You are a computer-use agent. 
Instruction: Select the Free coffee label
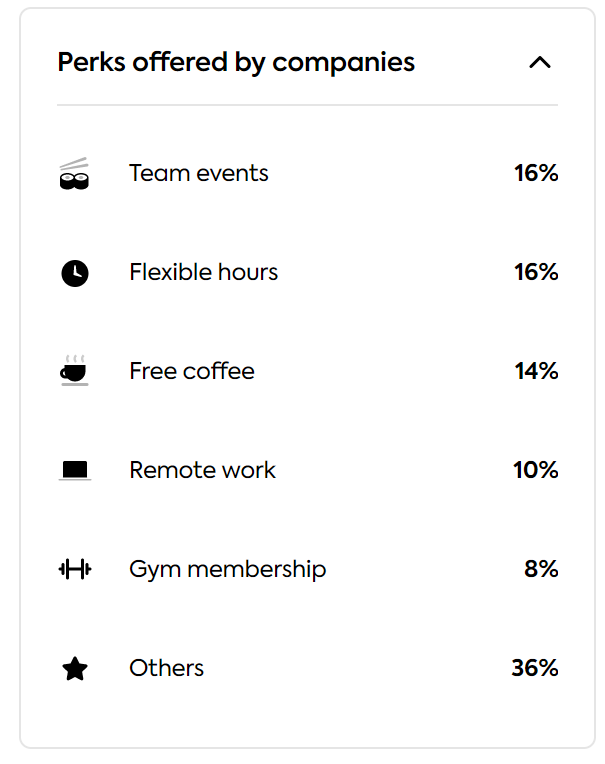point(192,371)
